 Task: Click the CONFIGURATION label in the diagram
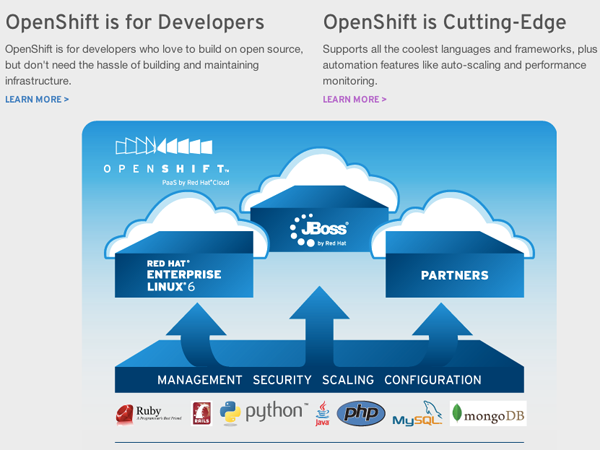click(433, 380)
